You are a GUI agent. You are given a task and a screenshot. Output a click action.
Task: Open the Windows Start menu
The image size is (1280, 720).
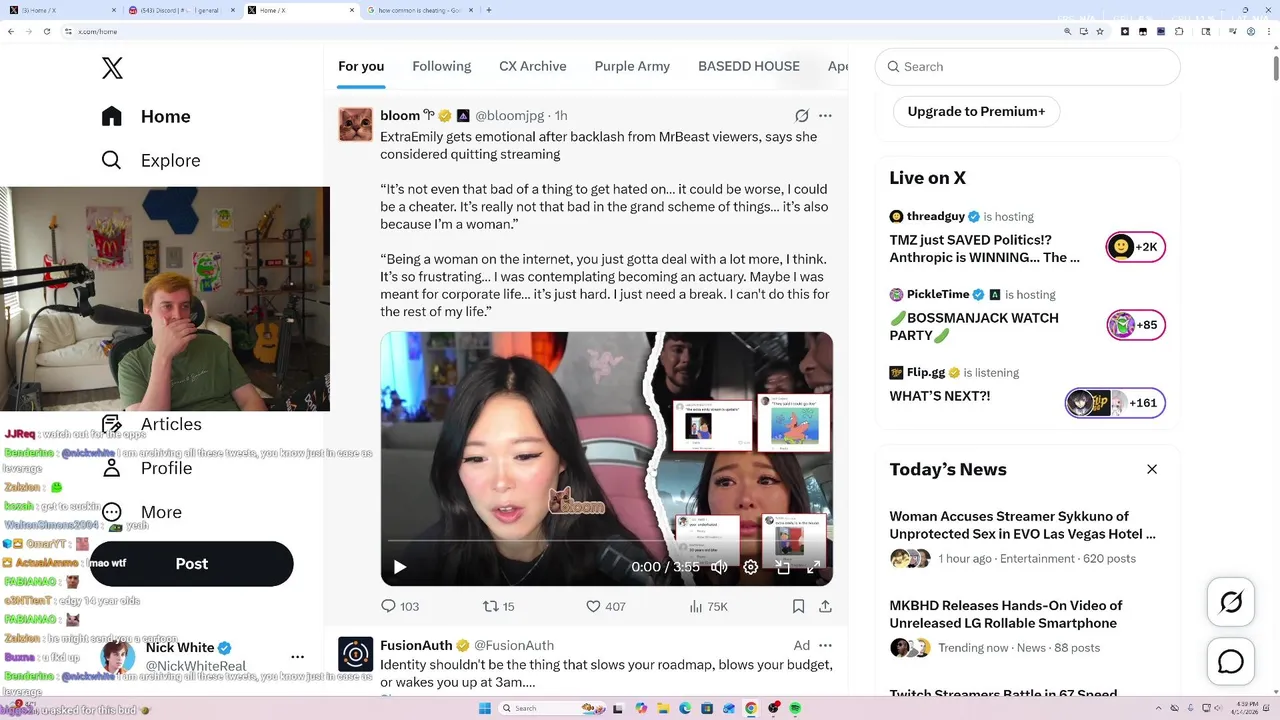(485, 708)
